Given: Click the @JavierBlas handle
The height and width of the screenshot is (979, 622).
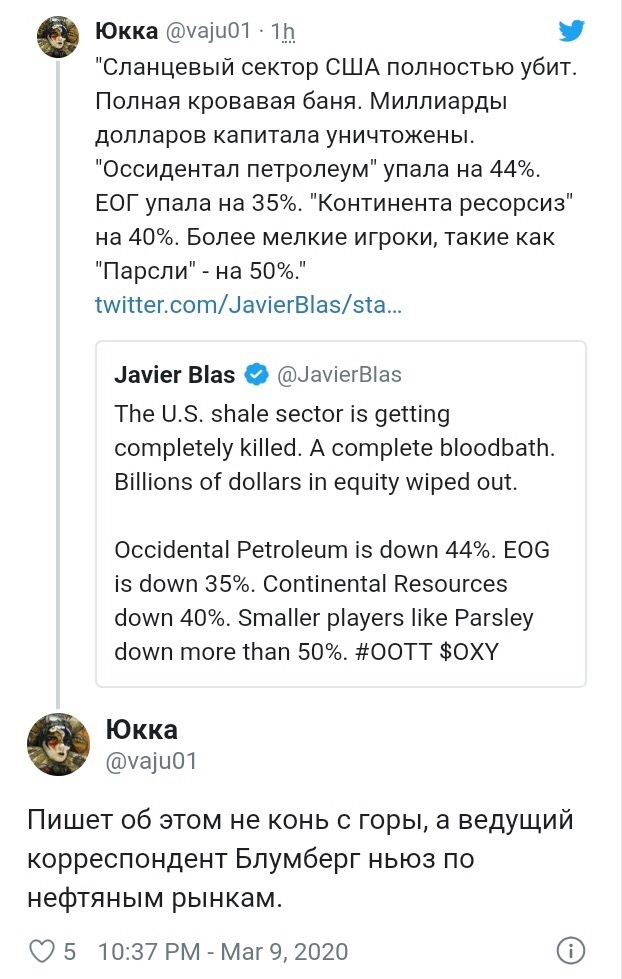Looking at the screenshot, I should tap(339, 375).
